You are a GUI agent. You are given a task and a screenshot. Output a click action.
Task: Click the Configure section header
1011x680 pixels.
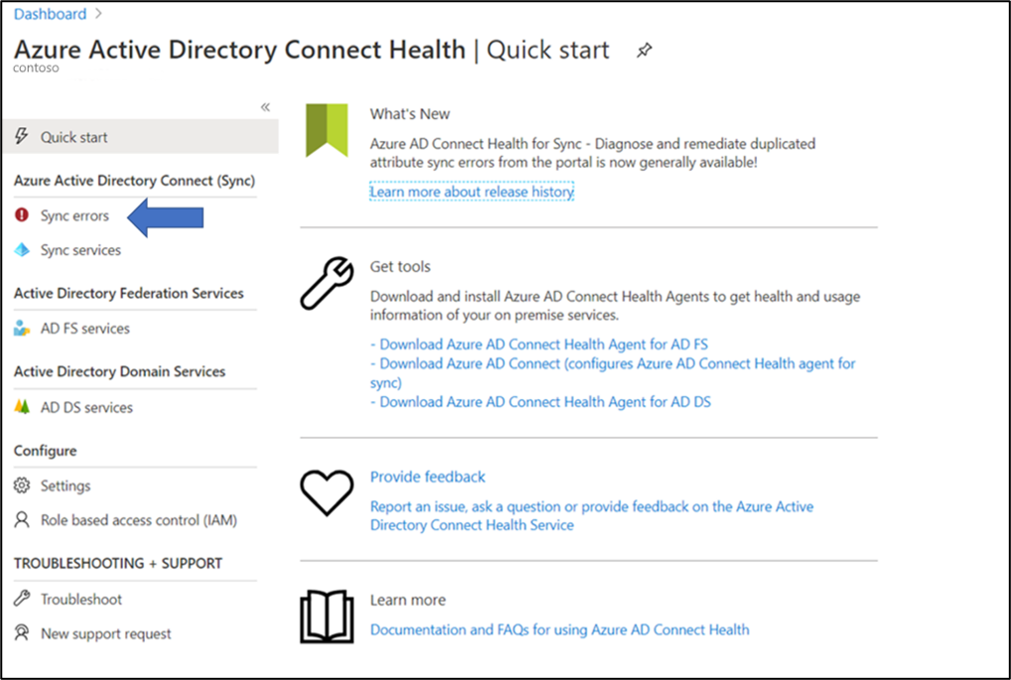45,451
